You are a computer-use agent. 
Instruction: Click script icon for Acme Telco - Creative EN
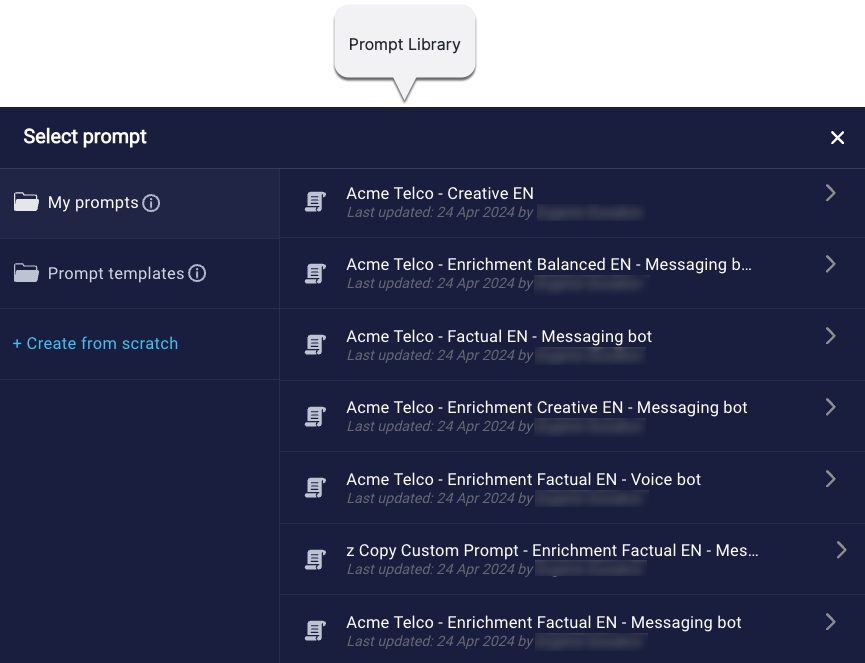[316, 202]
